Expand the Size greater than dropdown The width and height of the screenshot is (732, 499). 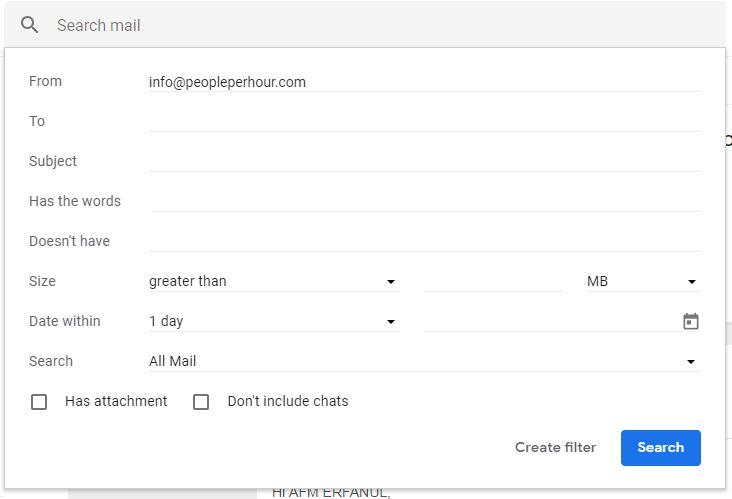pos(274,281)
